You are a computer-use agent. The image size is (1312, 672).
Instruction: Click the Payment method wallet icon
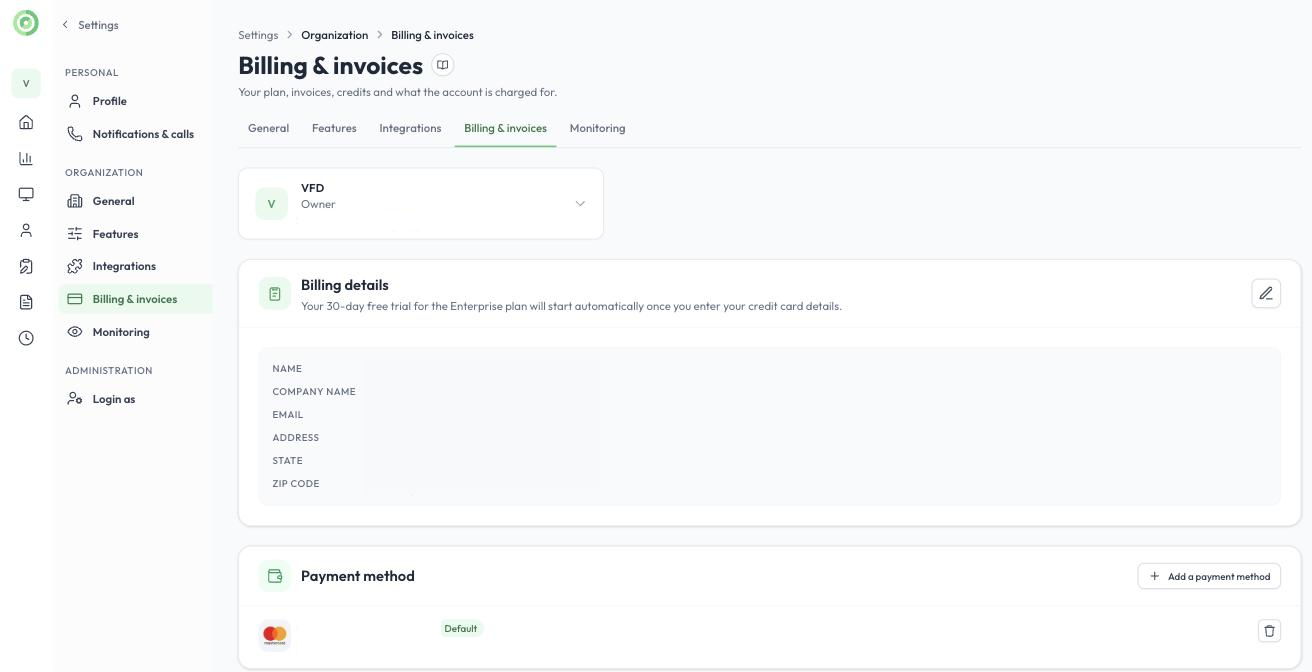click(275, 576)
